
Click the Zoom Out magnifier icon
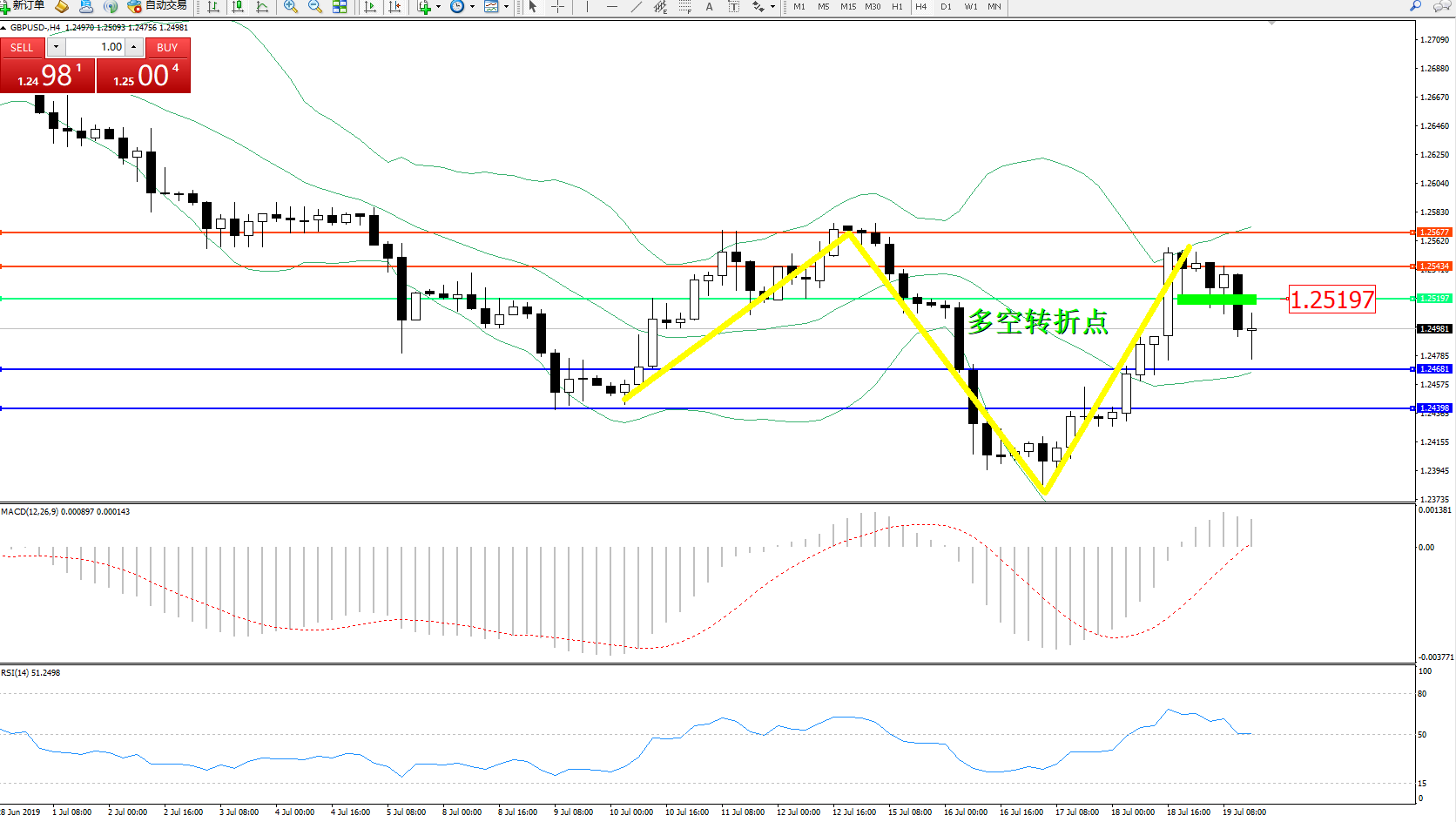[314, 7]
